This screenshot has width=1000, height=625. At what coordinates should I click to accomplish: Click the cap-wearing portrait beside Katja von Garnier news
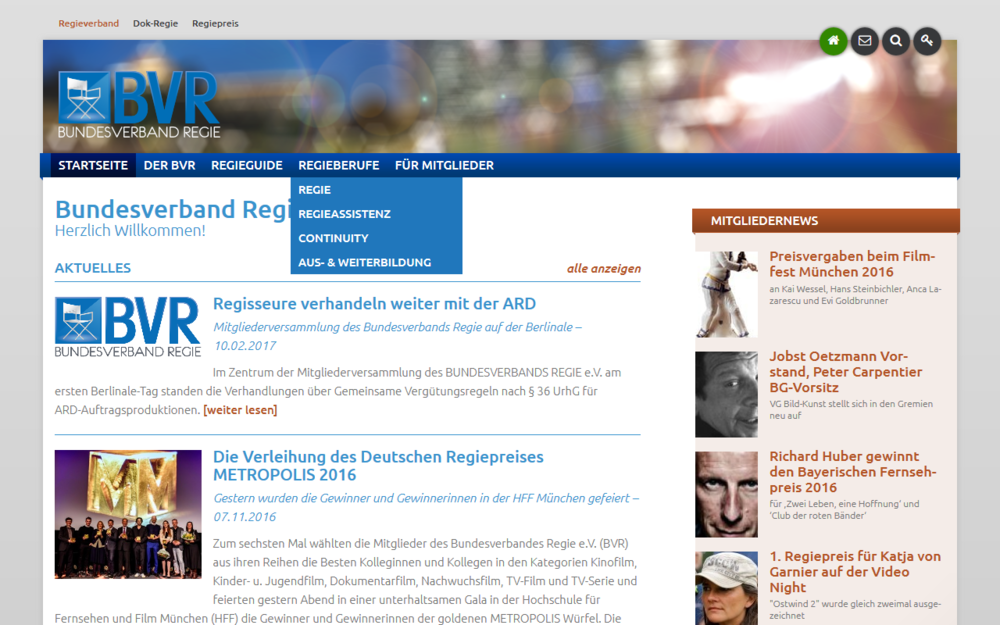click(x=726, y=588)
